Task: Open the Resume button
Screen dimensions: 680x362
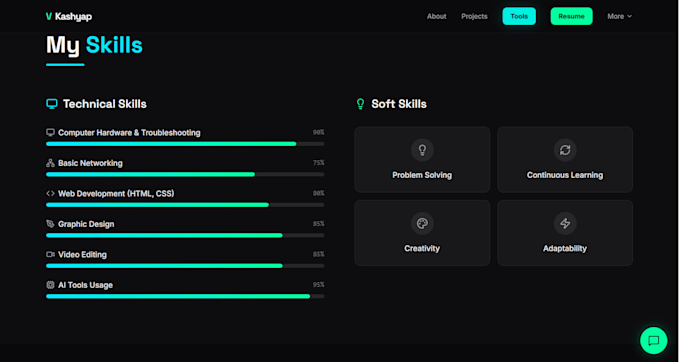Action: (x=571, y=16)
